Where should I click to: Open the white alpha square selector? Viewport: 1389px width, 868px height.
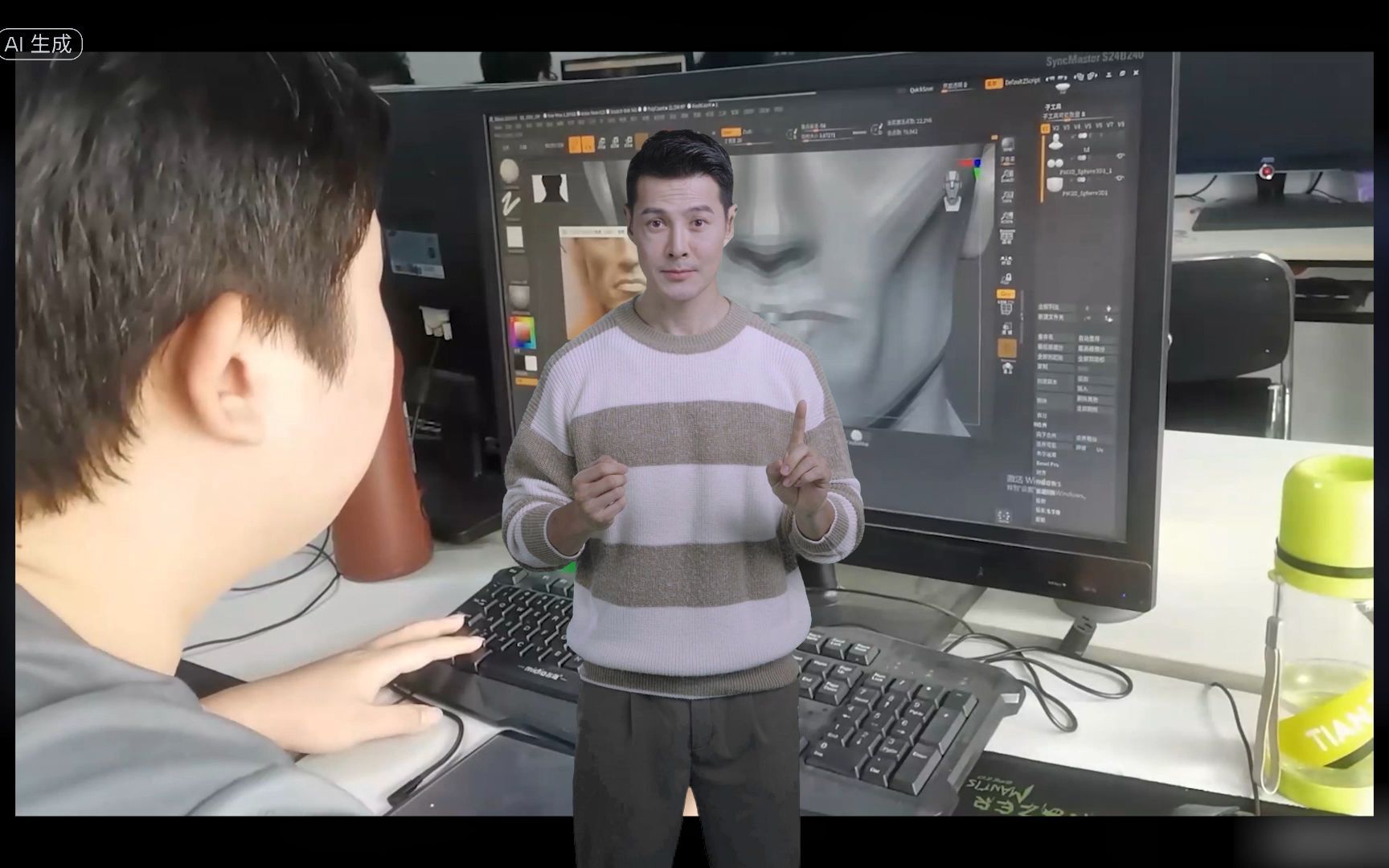tap(514, 239)
